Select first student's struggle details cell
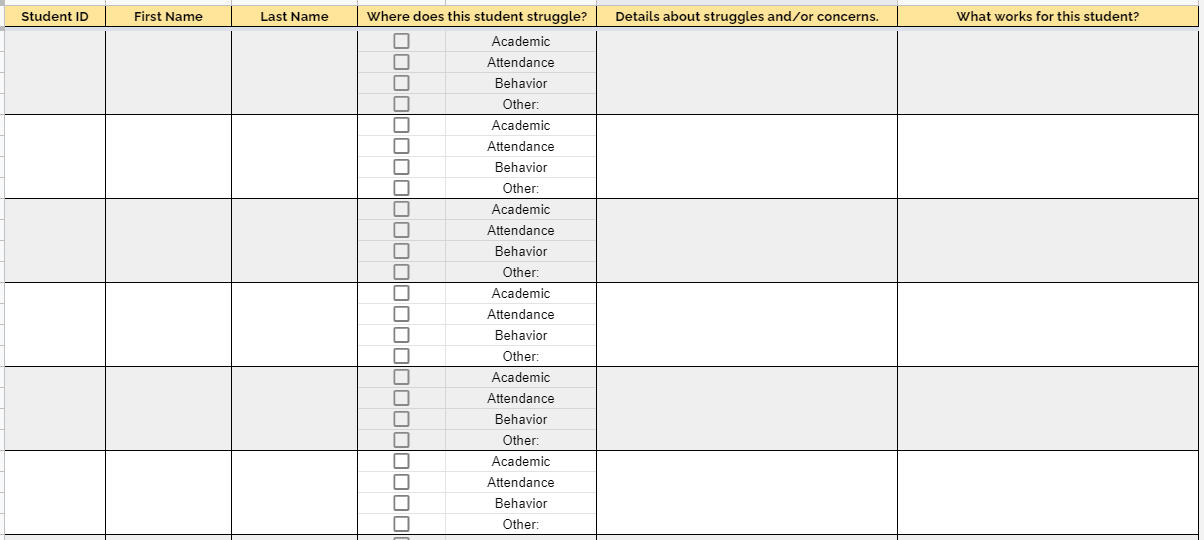 pyautogui.click(x=747, y=72)
